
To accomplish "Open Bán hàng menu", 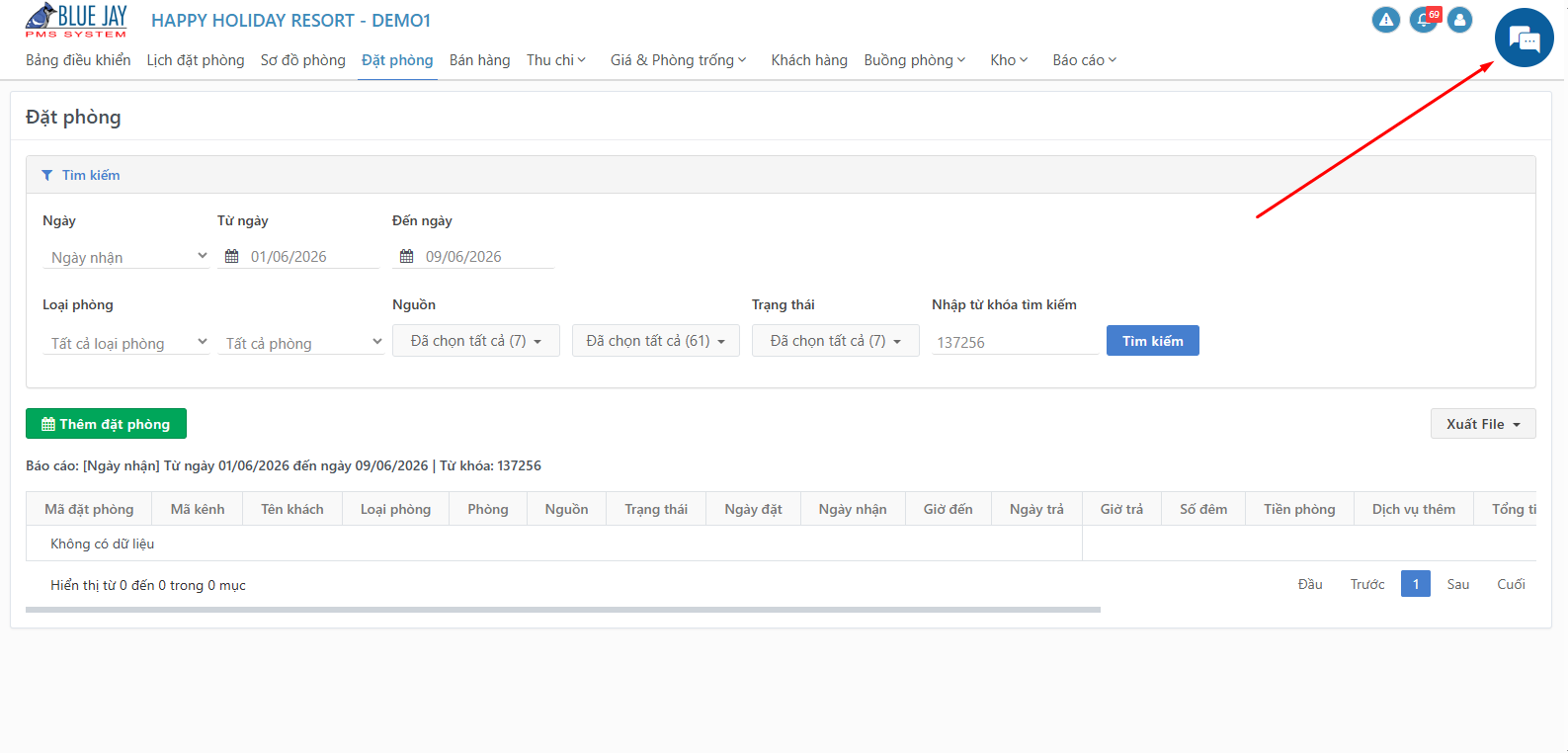I will [480, 60].
